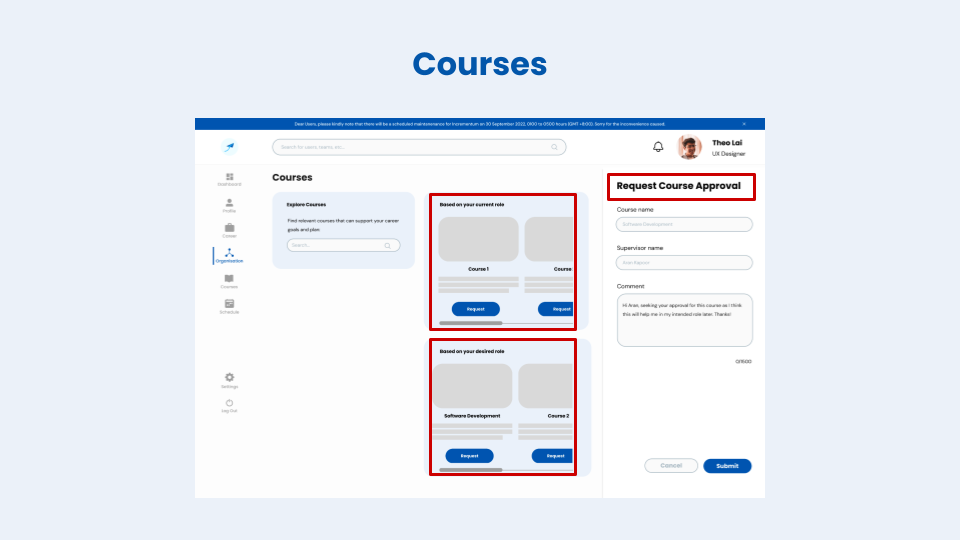Viewport: 960px width, 540px height.
Task: Click into the Comment text area
Action: pyautogui.click(x=684, y=320)
